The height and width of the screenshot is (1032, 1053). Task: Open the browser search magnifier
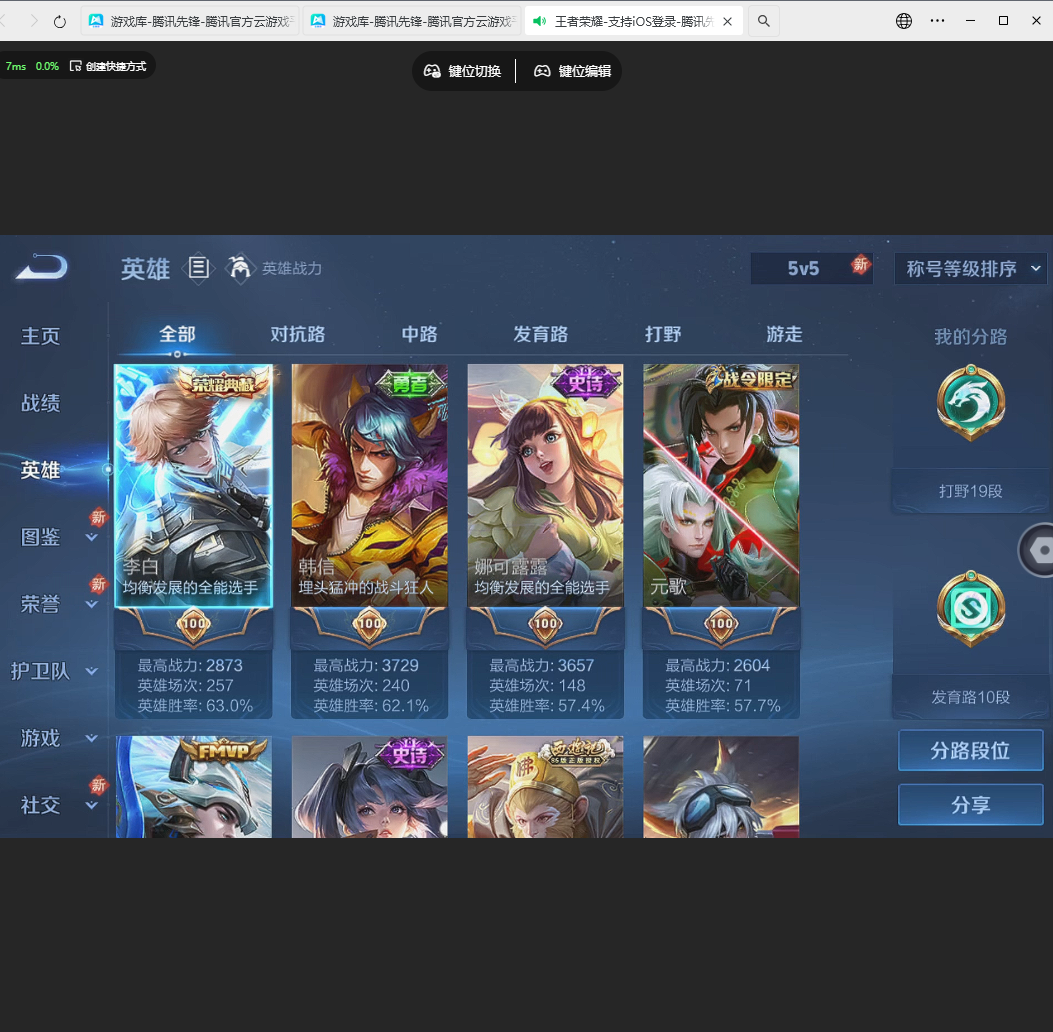click(x=764, y=21)
